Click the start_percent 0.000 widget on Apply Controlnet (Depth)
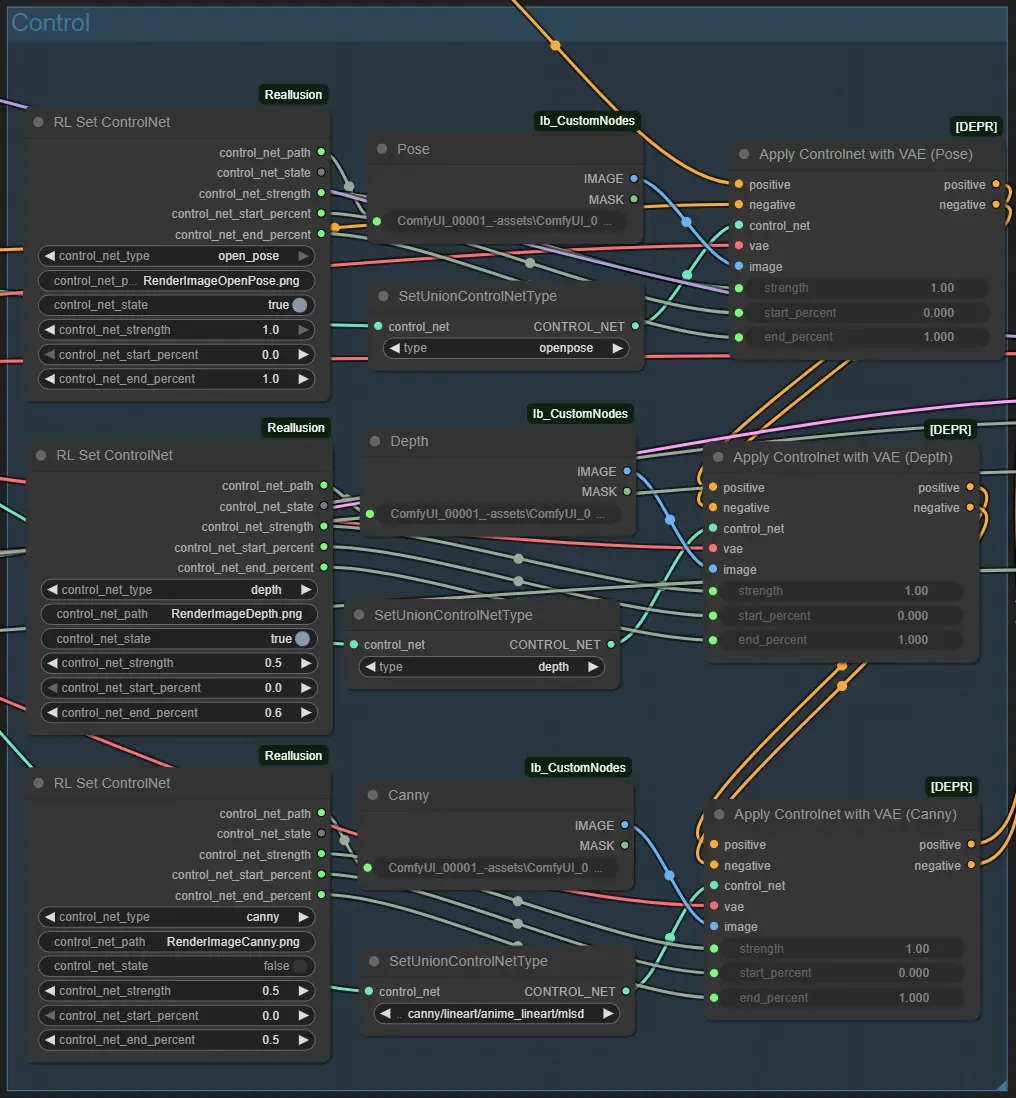 [x=840, y=616]
